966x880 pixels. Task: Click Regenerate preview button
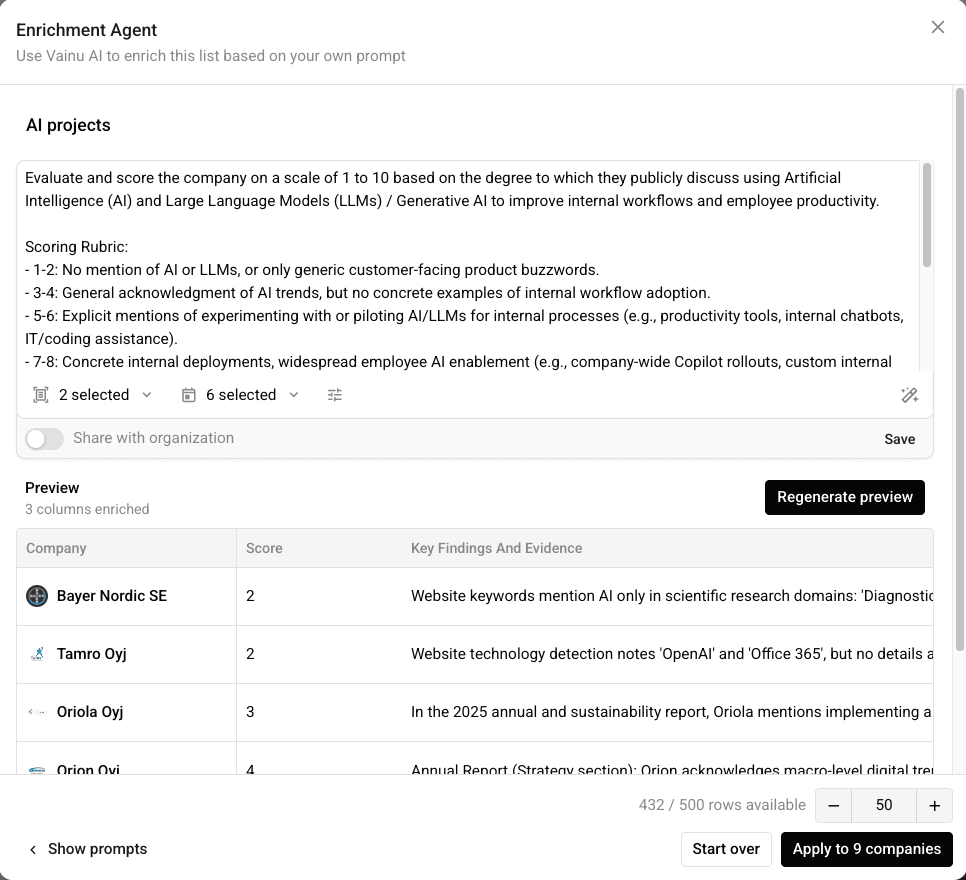(845, 497)
